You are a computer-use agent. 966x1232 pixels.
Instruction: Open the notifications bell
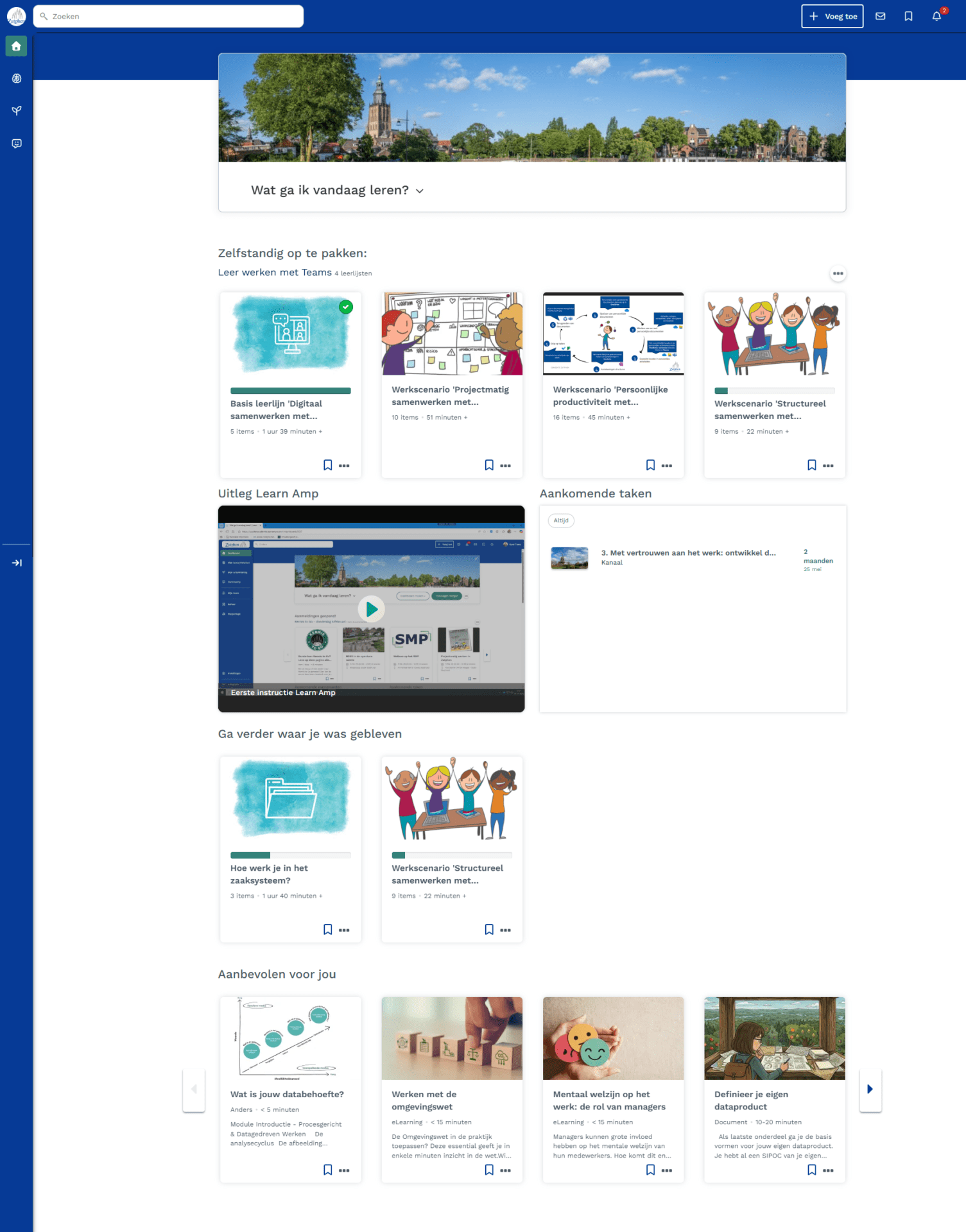click(936, 17)
